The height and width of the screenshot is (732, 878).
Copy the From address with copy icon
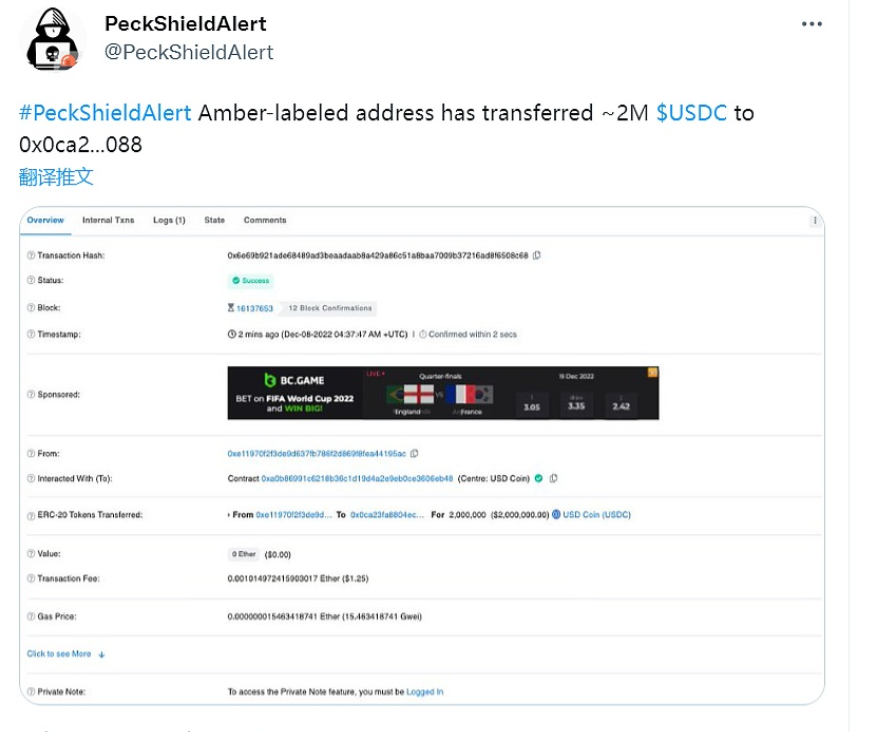[x=414, y=453]
